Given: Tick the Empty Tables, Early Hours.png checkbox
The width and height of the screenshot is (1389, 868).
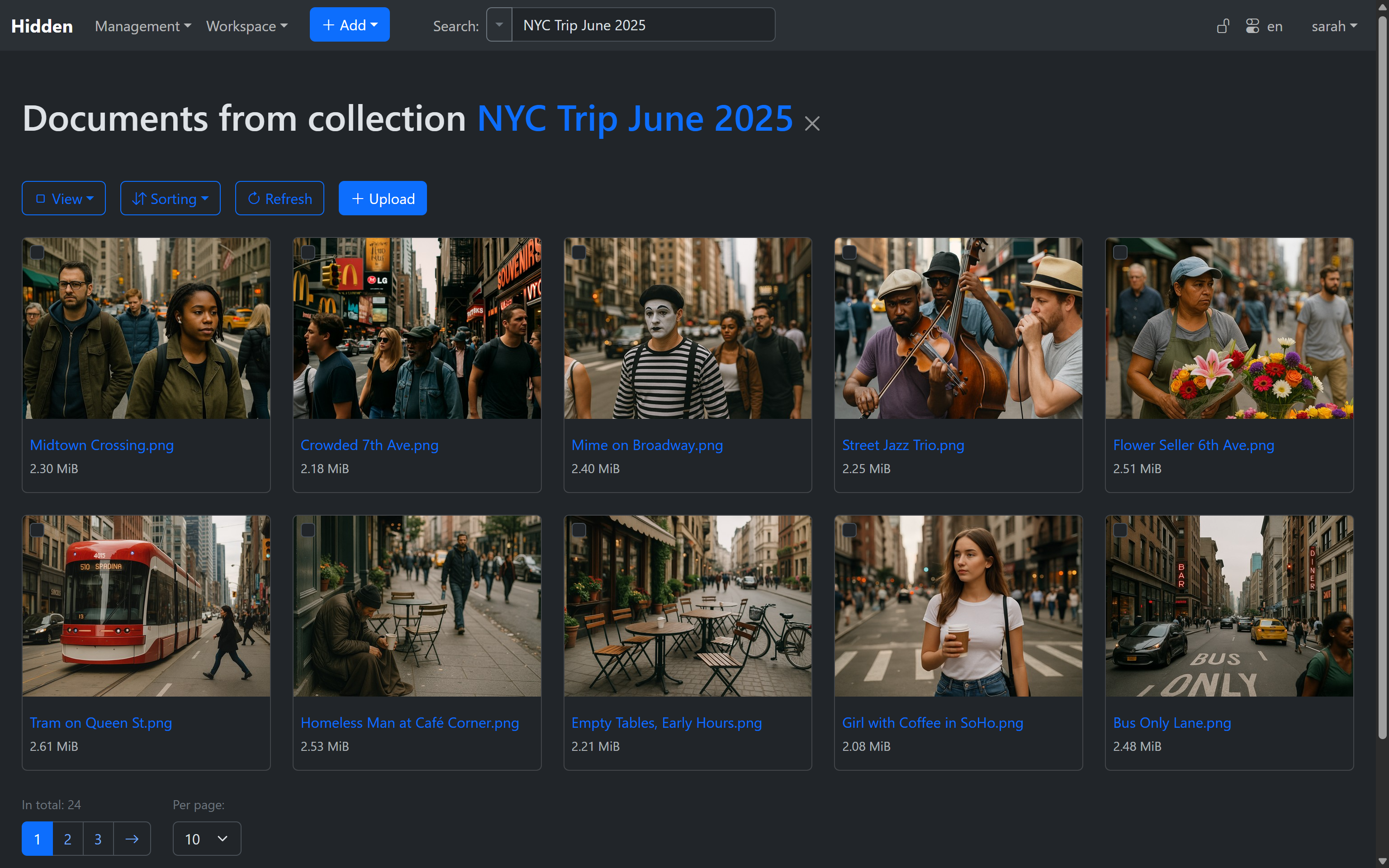Looking at the screenshot, I should [579, 530].
